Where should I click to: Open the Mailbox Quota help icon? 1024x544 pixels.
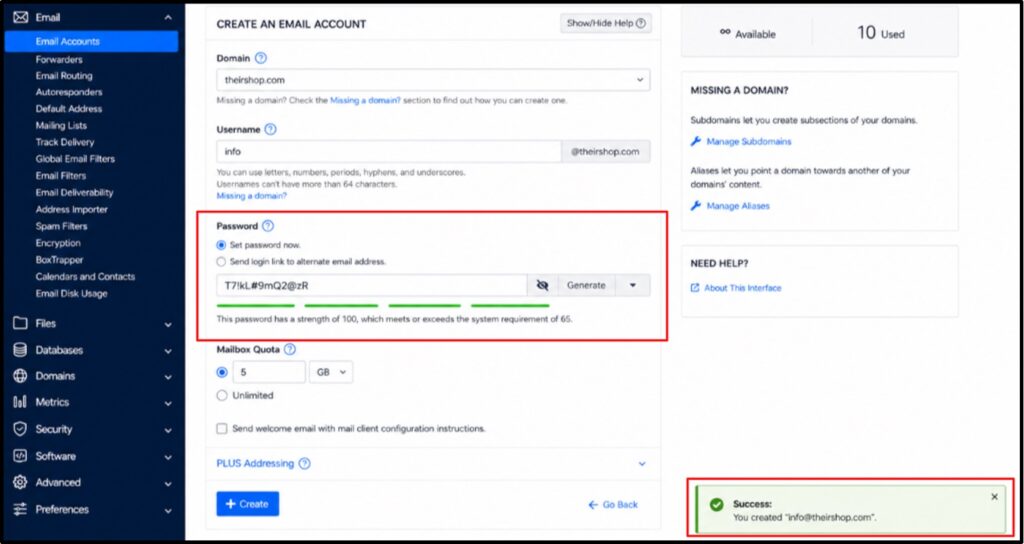[x=289, y=349]
